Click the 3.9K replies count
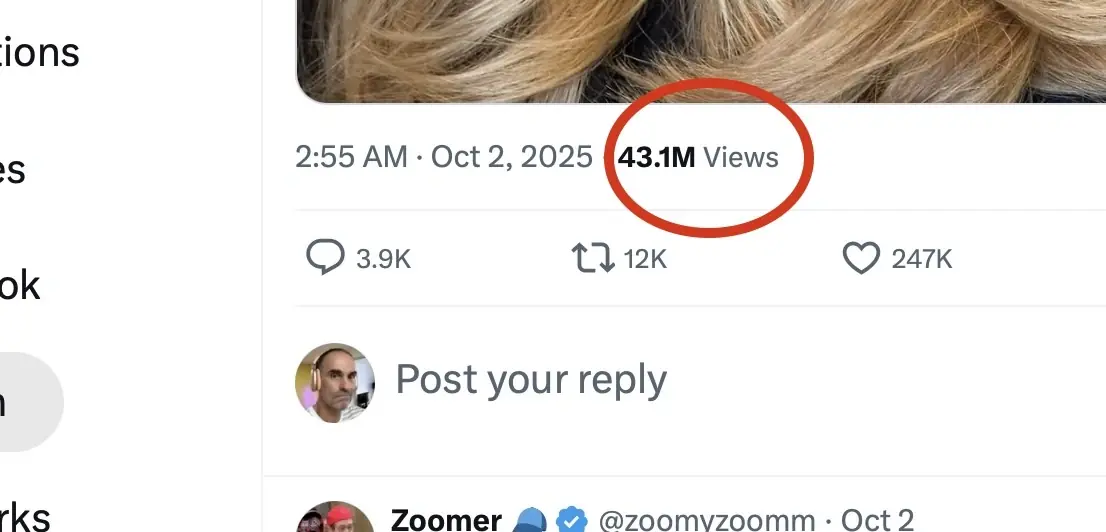 (x=384, y=260)
